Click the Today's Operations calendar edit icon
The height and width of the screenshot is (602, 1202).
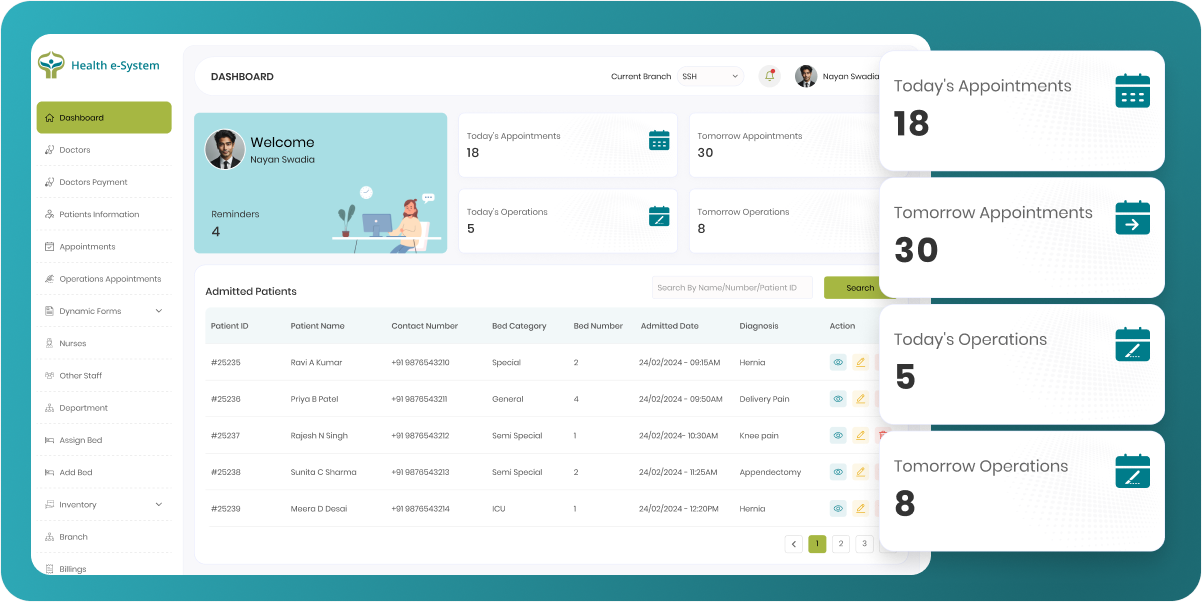pos(659,216)
